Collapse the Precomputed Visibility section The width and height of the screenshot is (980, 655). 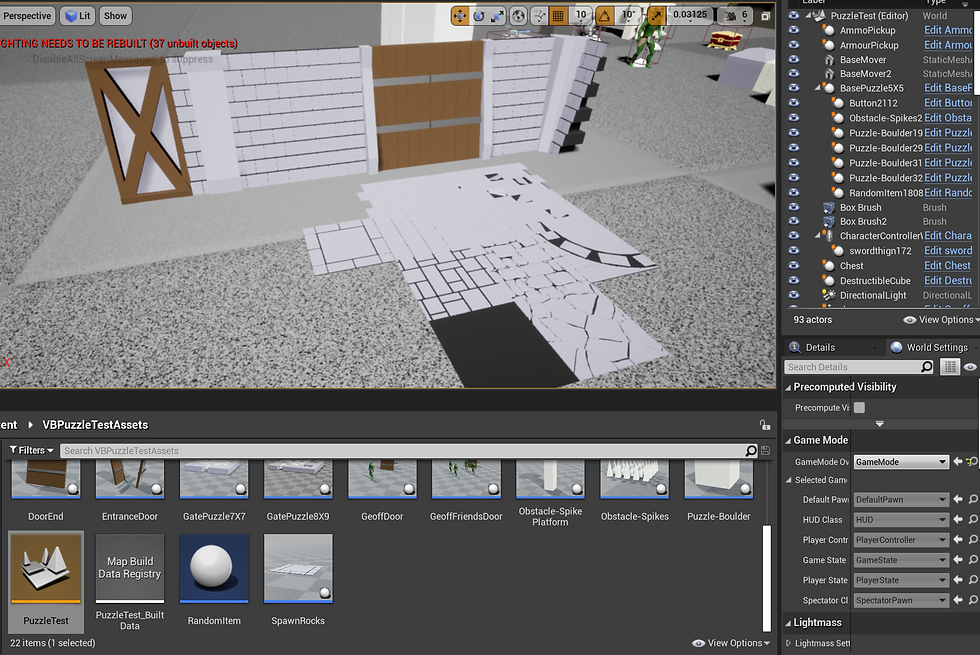pos(788,388)
